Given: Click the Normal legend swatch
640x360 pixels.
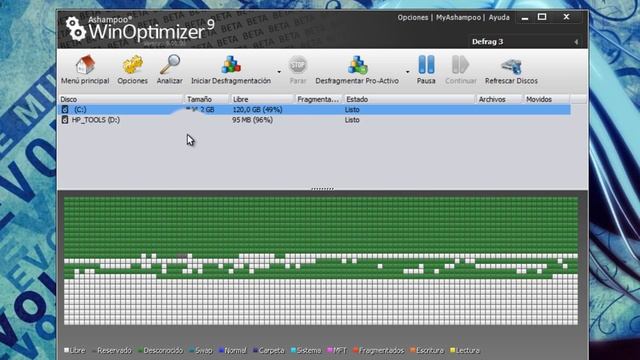Looking at the screenshot, I should 222,350.
